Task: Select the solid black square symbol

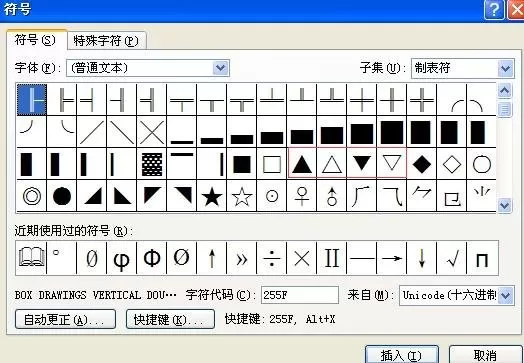Action: click(242, 164)
